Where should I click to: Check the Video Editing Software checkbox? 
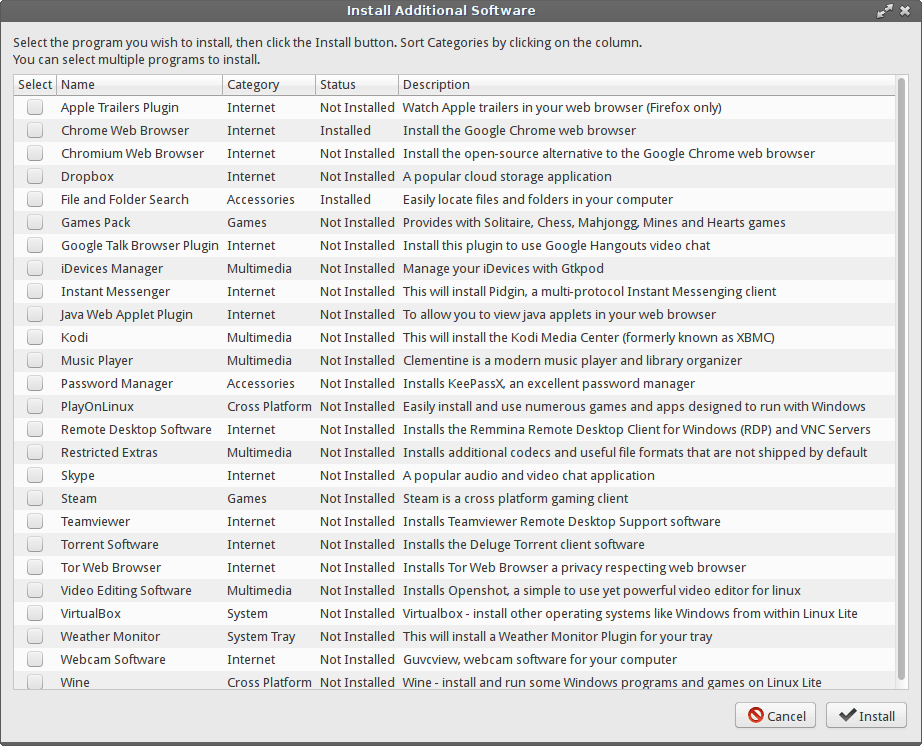pos(35,590)
